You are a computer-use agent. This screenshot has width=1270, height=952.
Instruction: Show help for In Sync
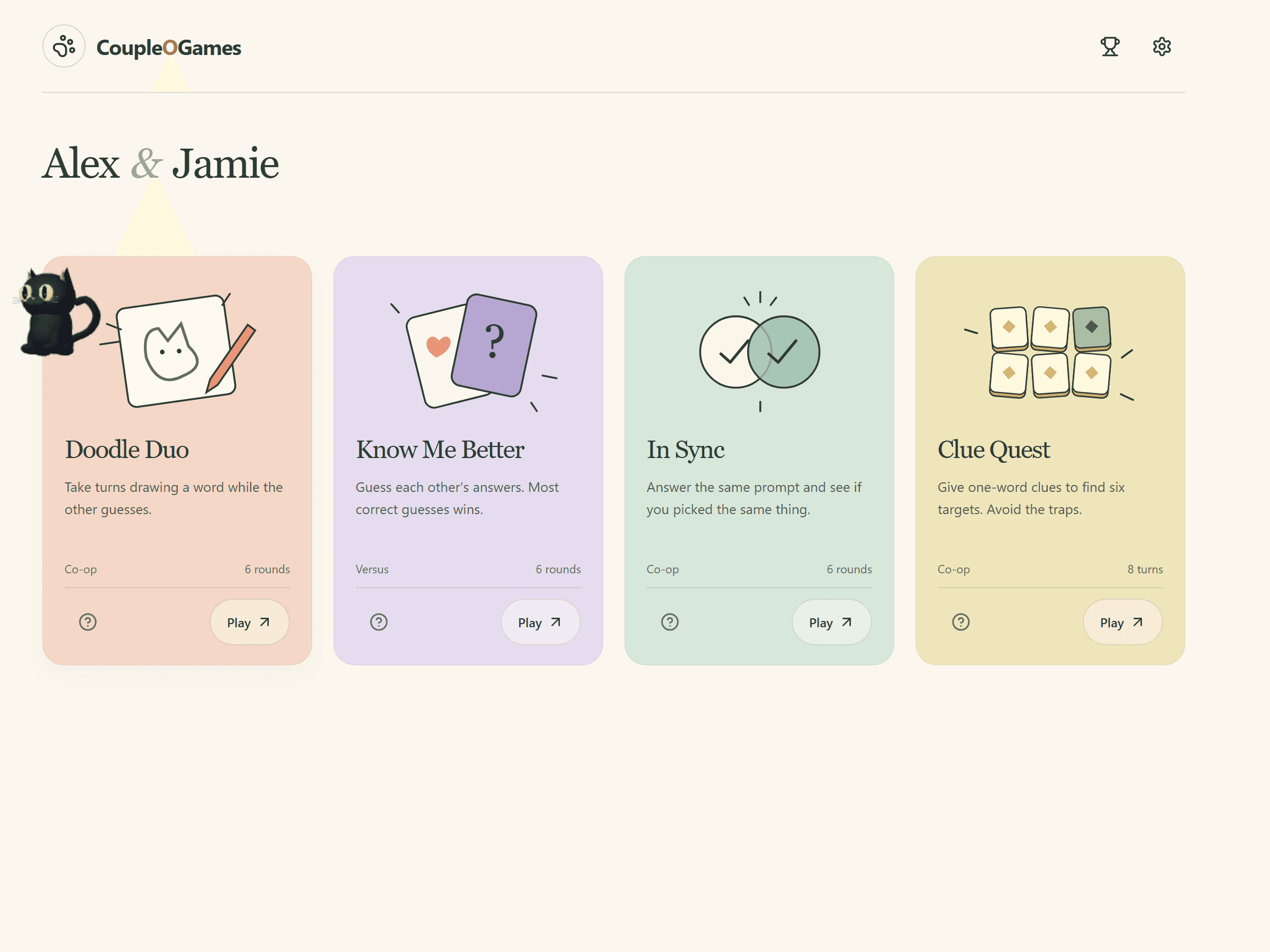point(670,622)
